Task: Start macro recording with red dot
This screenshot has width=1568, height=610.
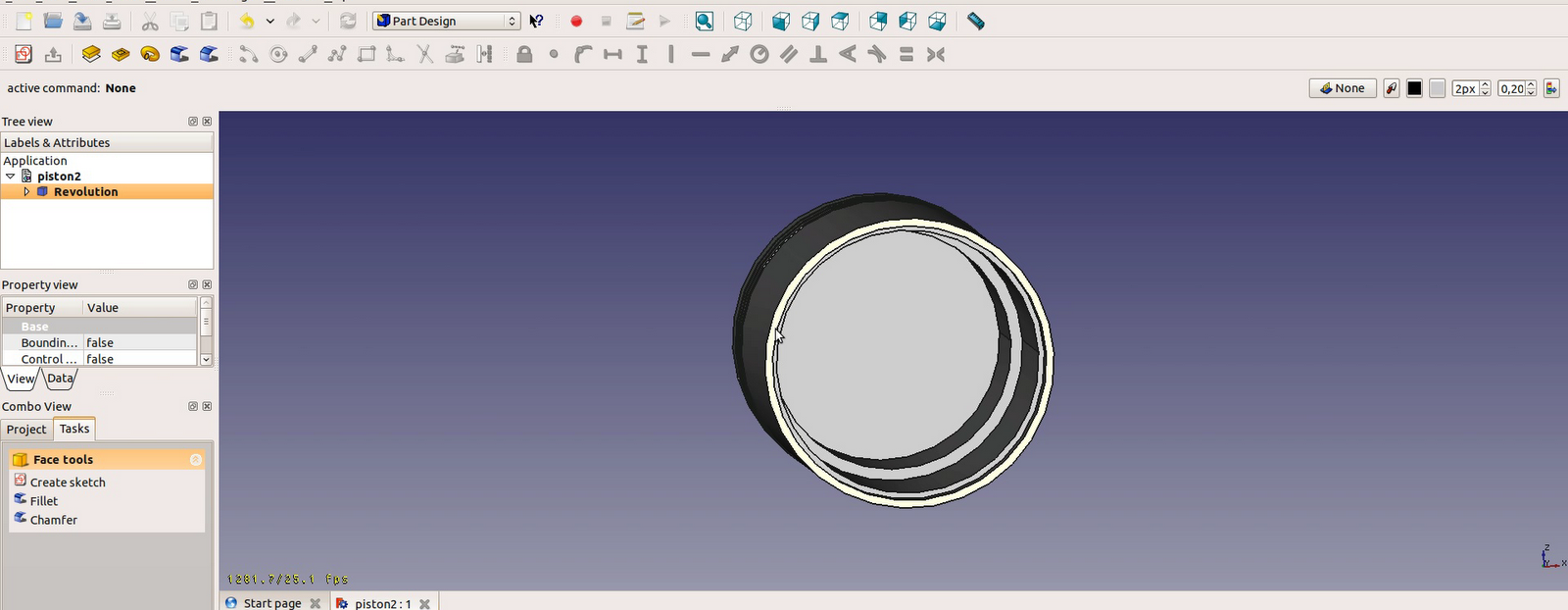Action: [x=576, y=21]
